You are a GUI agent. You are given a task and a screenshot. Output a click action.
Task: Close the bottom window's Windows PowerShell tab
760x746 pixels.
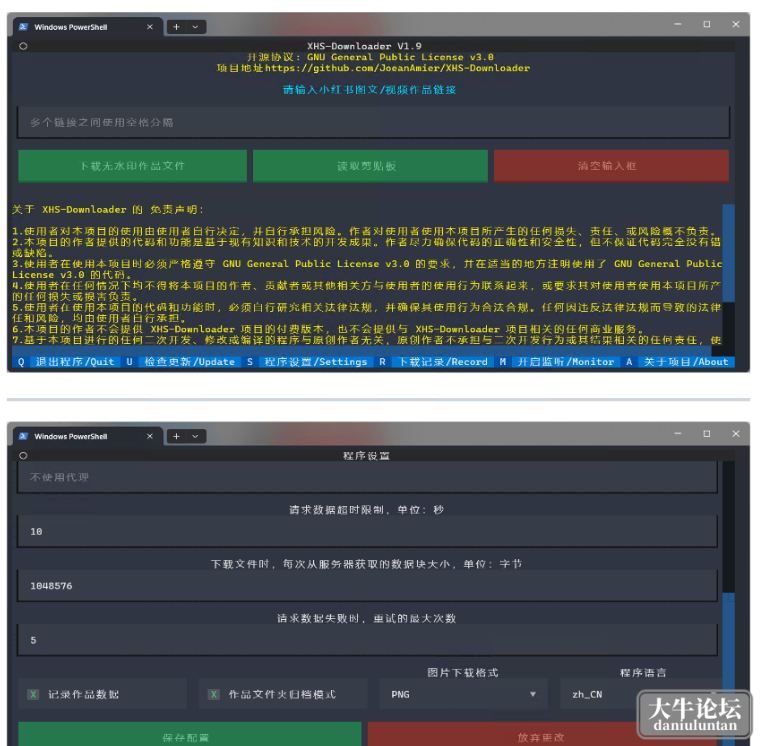tap(150, 436)
